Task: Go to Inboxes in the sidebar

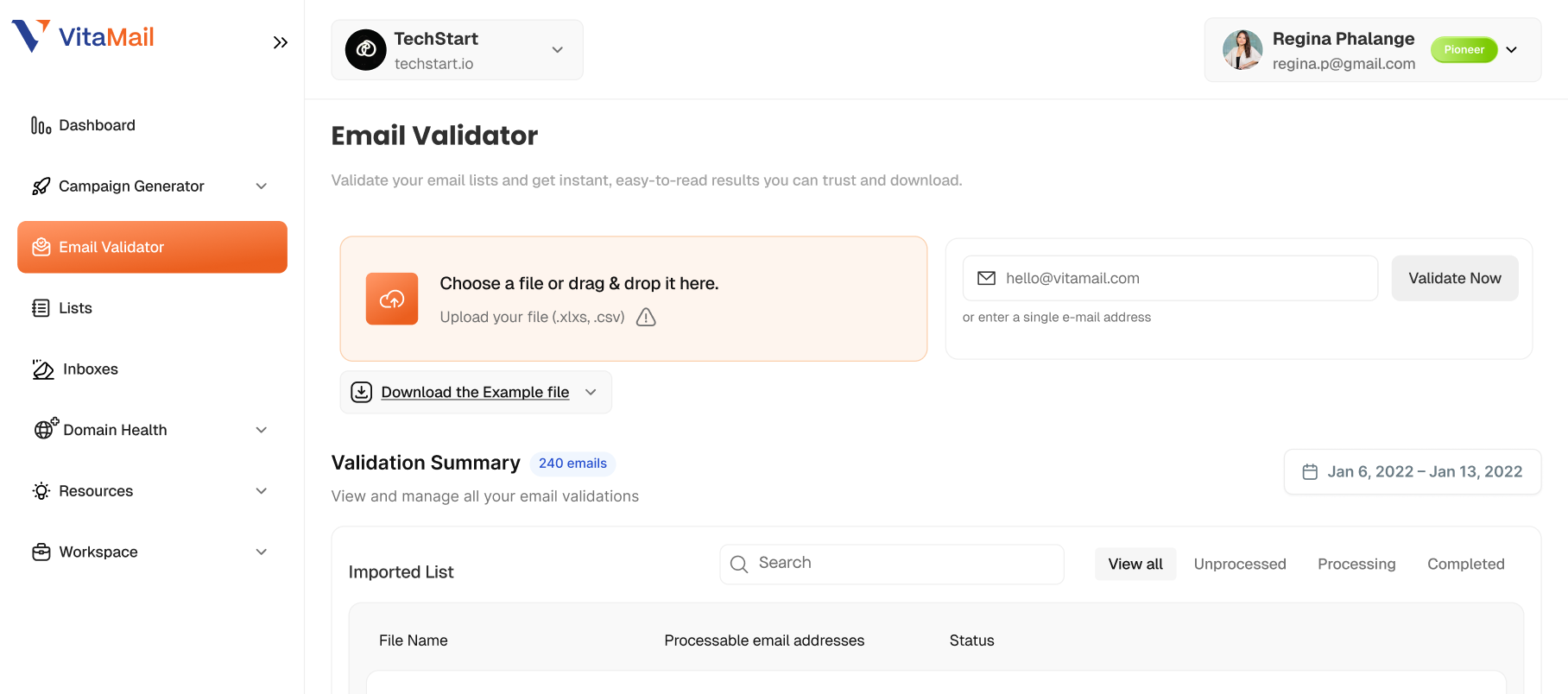Action: point(90,369)
